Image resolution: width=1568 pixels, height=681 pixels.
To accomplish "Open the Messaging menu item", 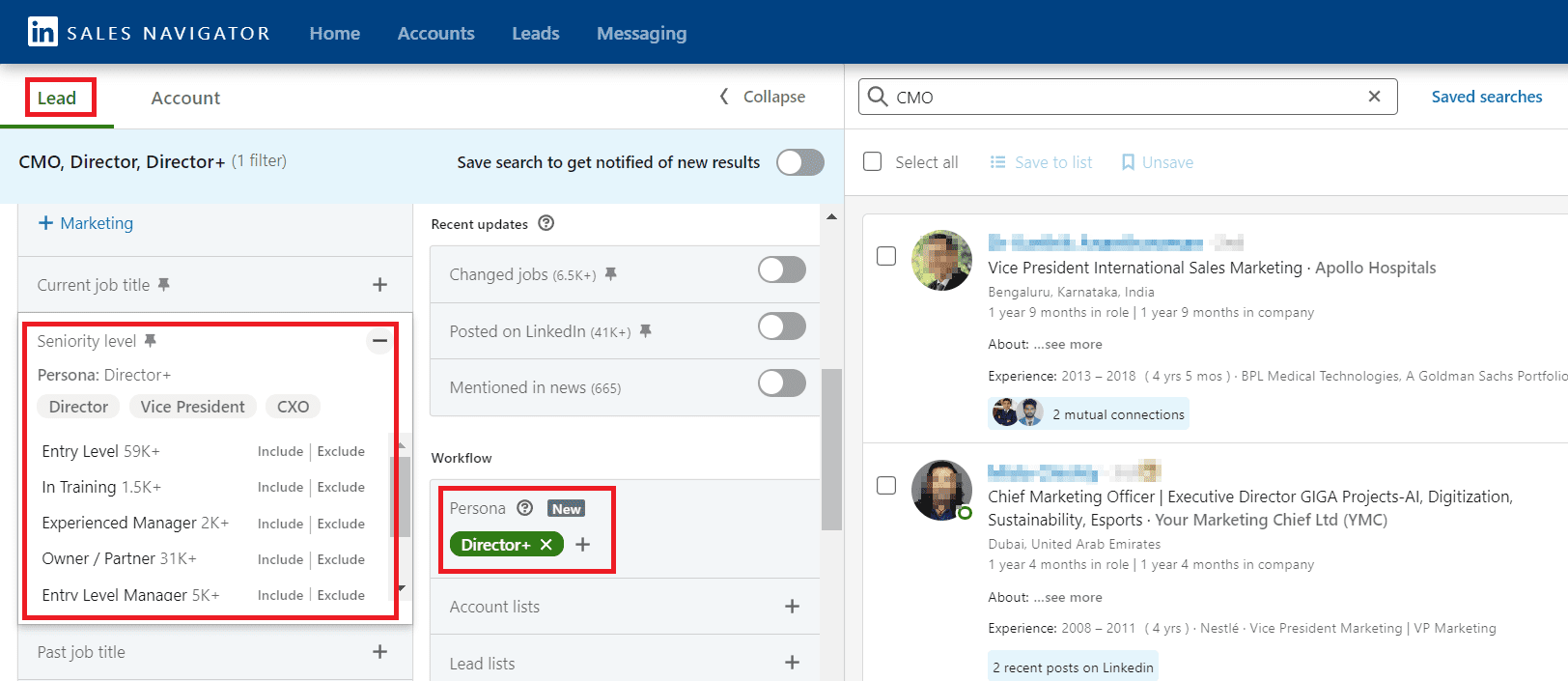I will 641,33.
